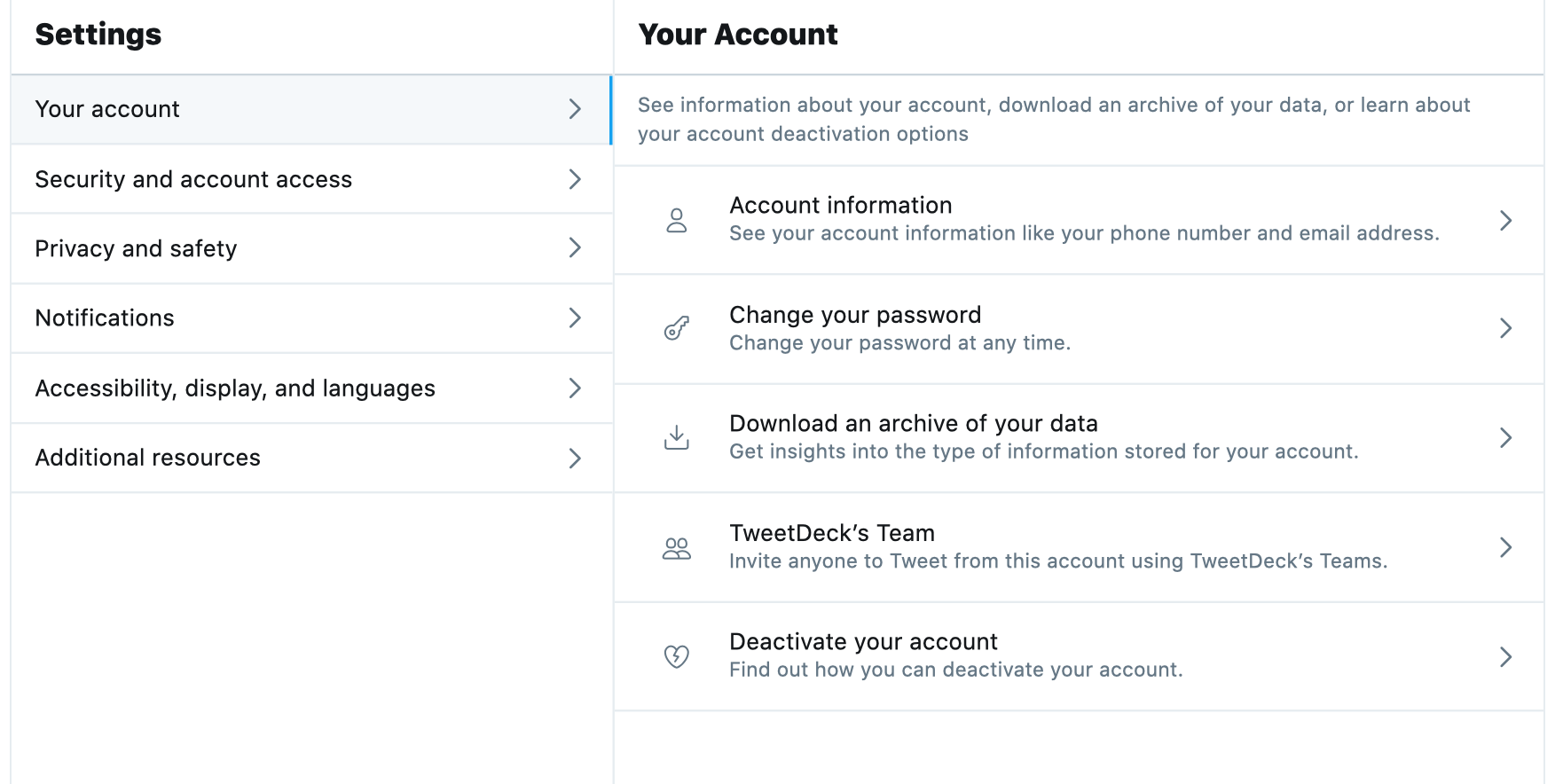Open Account information details
Image resolution: width=1563 pixels, height=784 pixels.
tap(1079, 220)
